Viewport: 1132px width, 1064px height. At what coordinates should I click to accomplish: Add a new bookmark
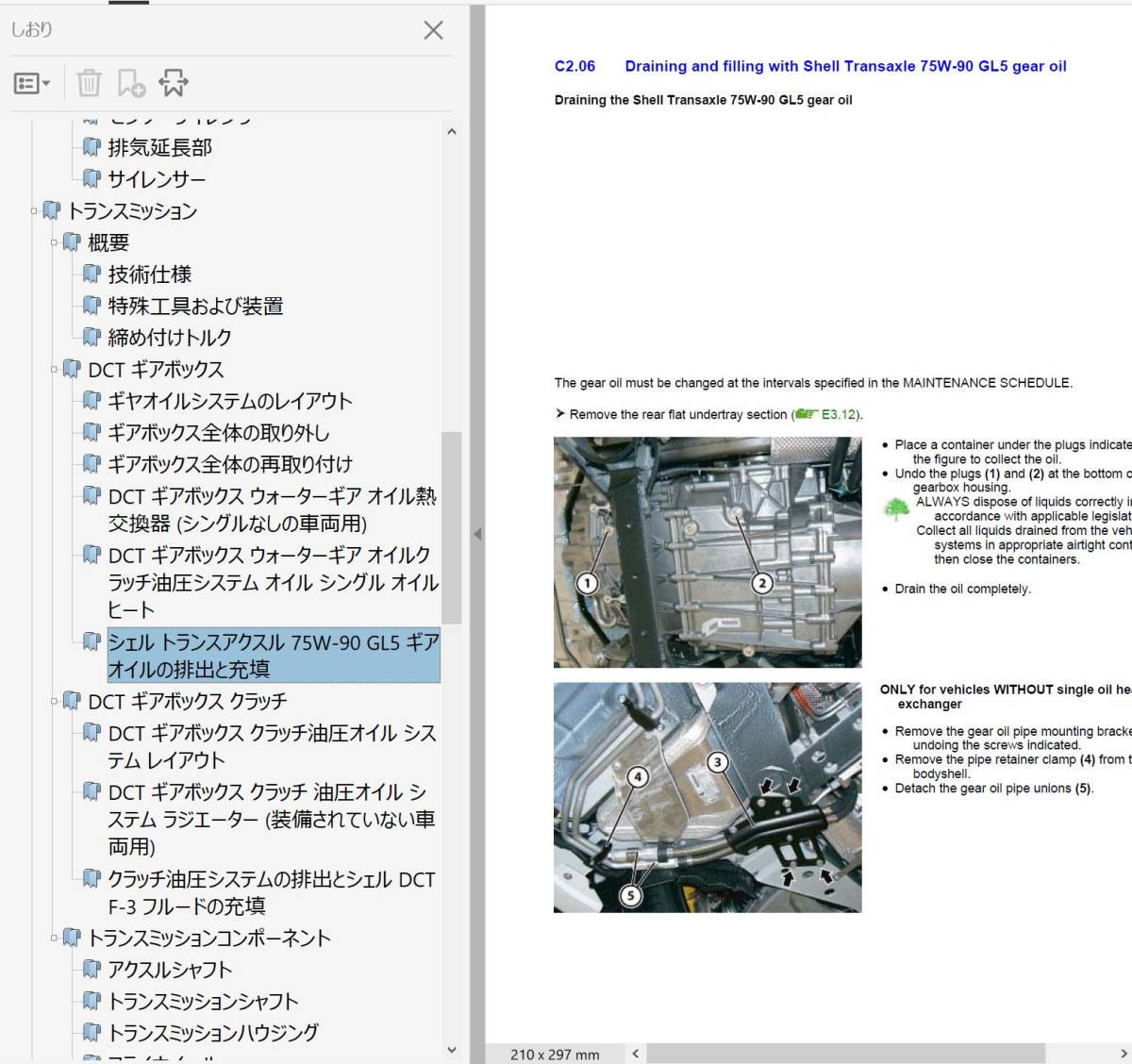pos(131,83)
